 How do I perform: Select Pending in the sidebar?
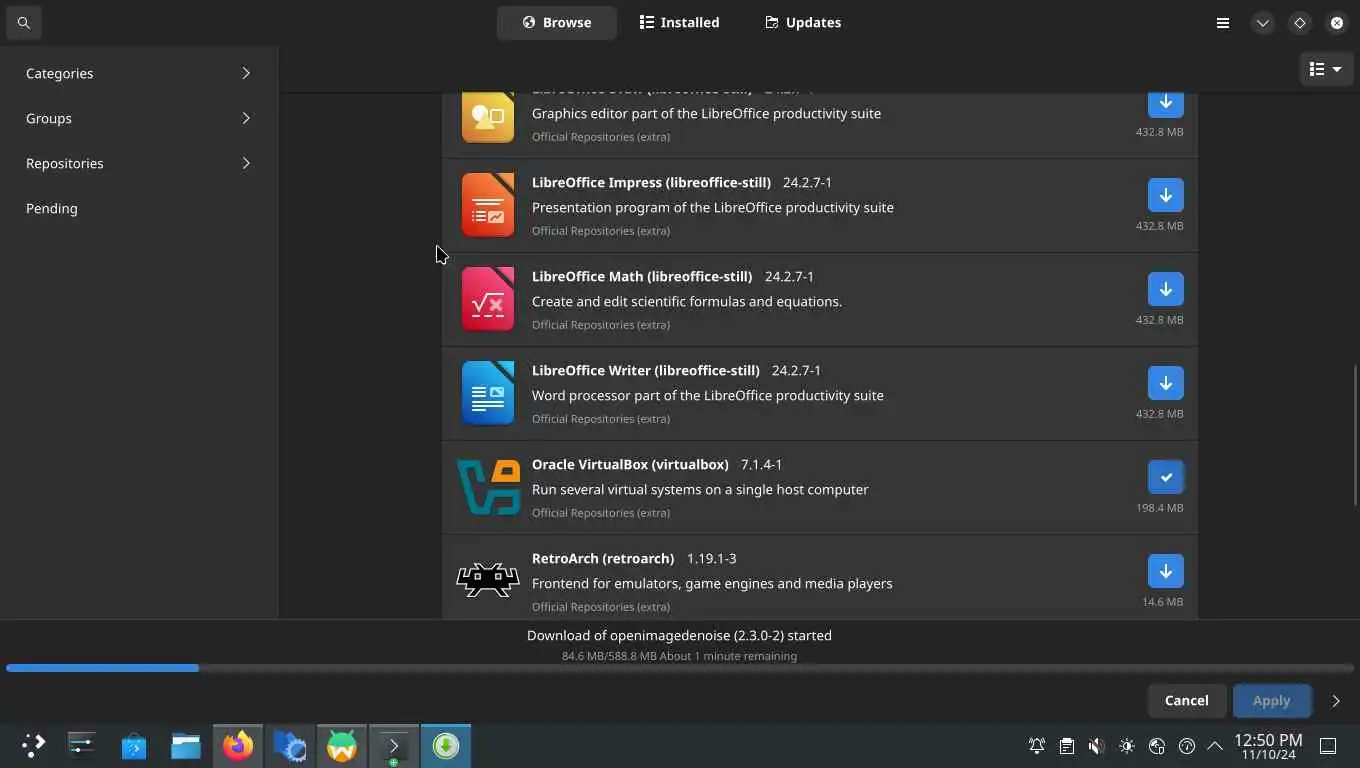pyautogui.click(x=138, y=208)
